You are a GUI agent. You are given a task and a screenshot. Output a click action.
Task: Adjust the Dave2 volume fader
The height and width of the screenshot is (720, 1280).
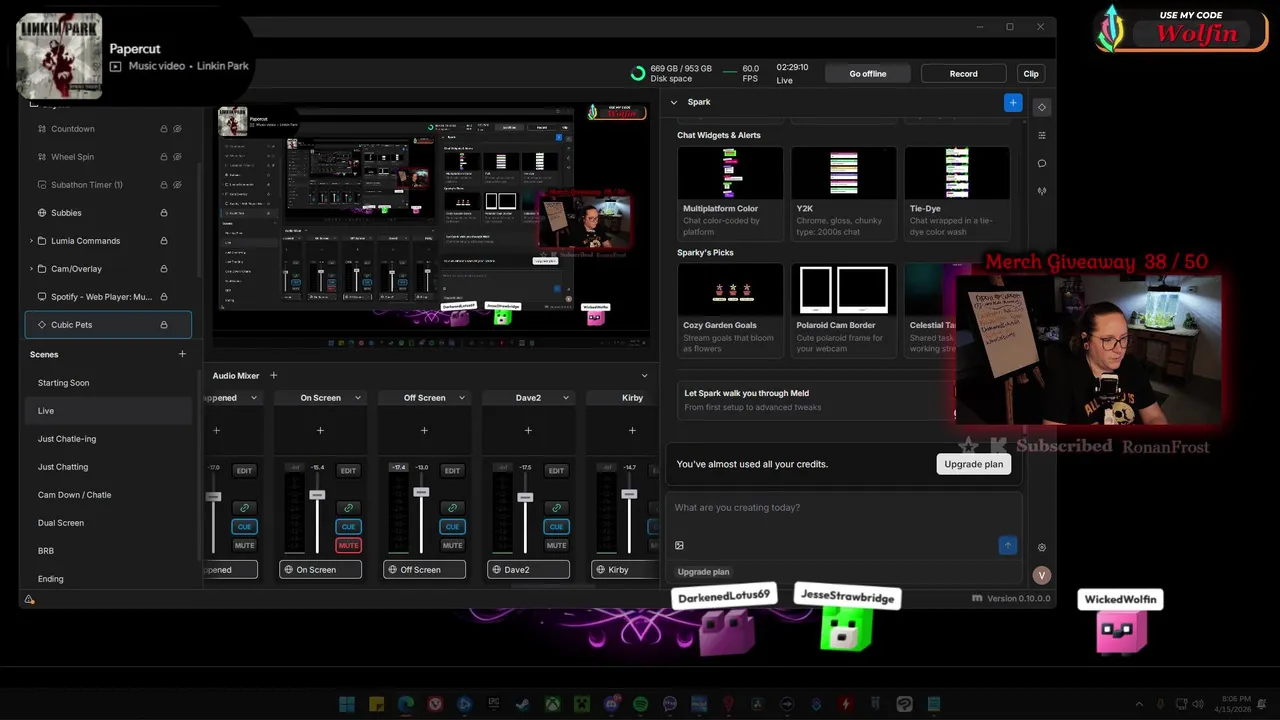click(x=525, y=497)
